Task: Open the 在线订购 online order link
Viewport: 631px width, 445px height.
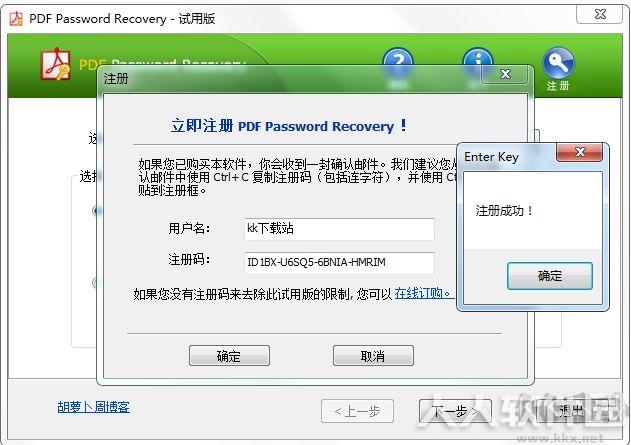Action: tap(422, 293)
